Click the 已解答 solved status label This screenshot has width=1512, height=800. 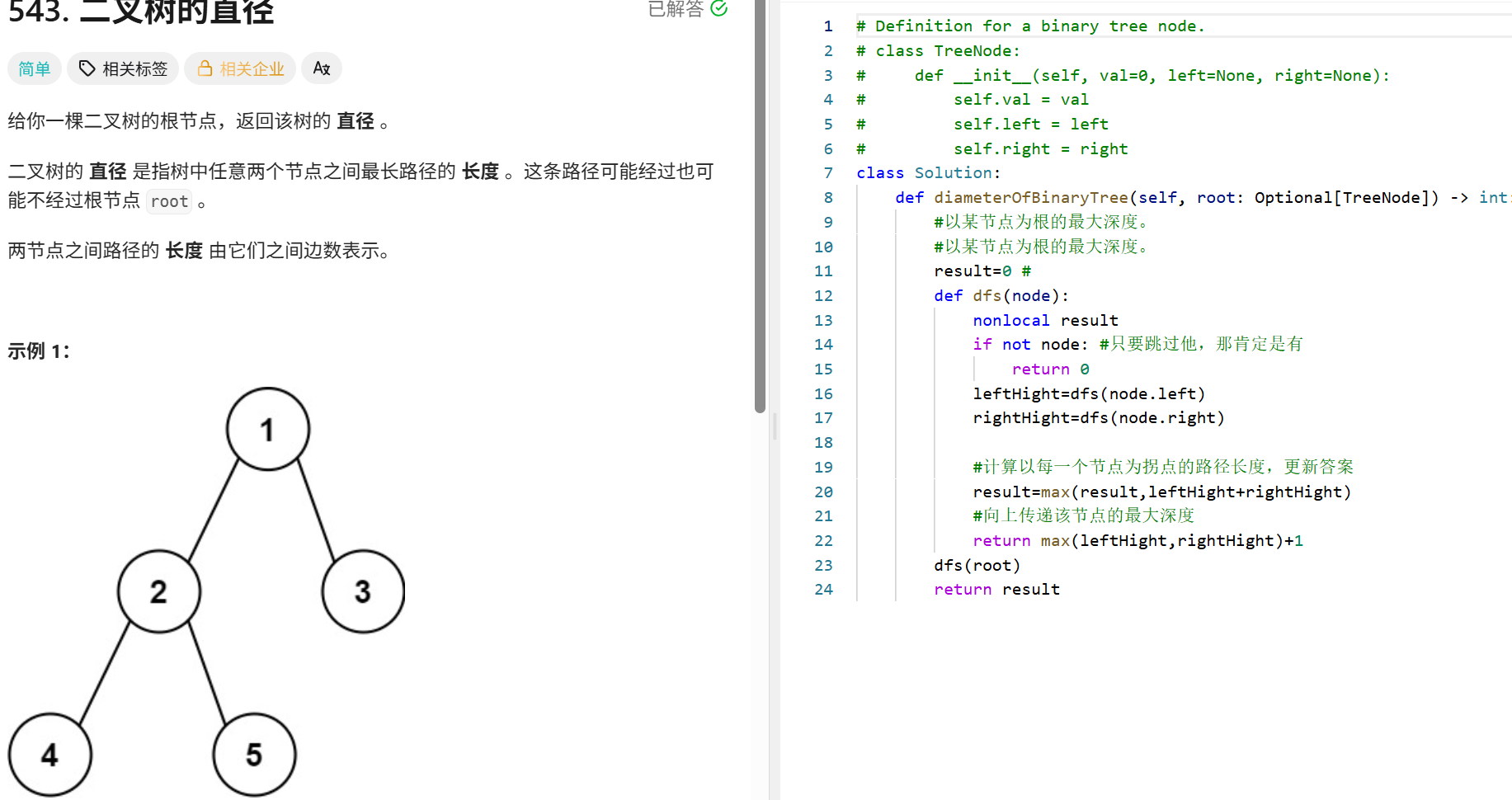click(676, 8)
